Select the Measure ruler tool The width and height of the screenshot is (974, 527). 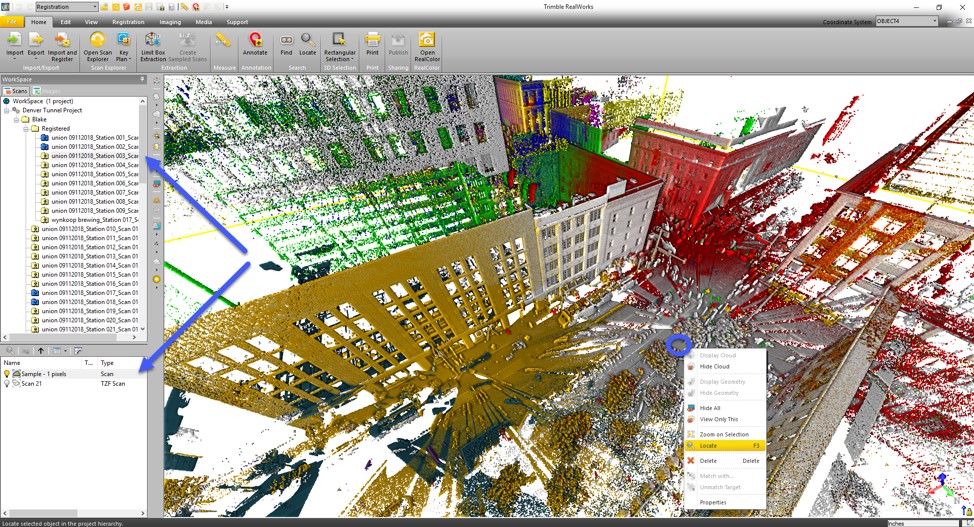coord(224,40)
